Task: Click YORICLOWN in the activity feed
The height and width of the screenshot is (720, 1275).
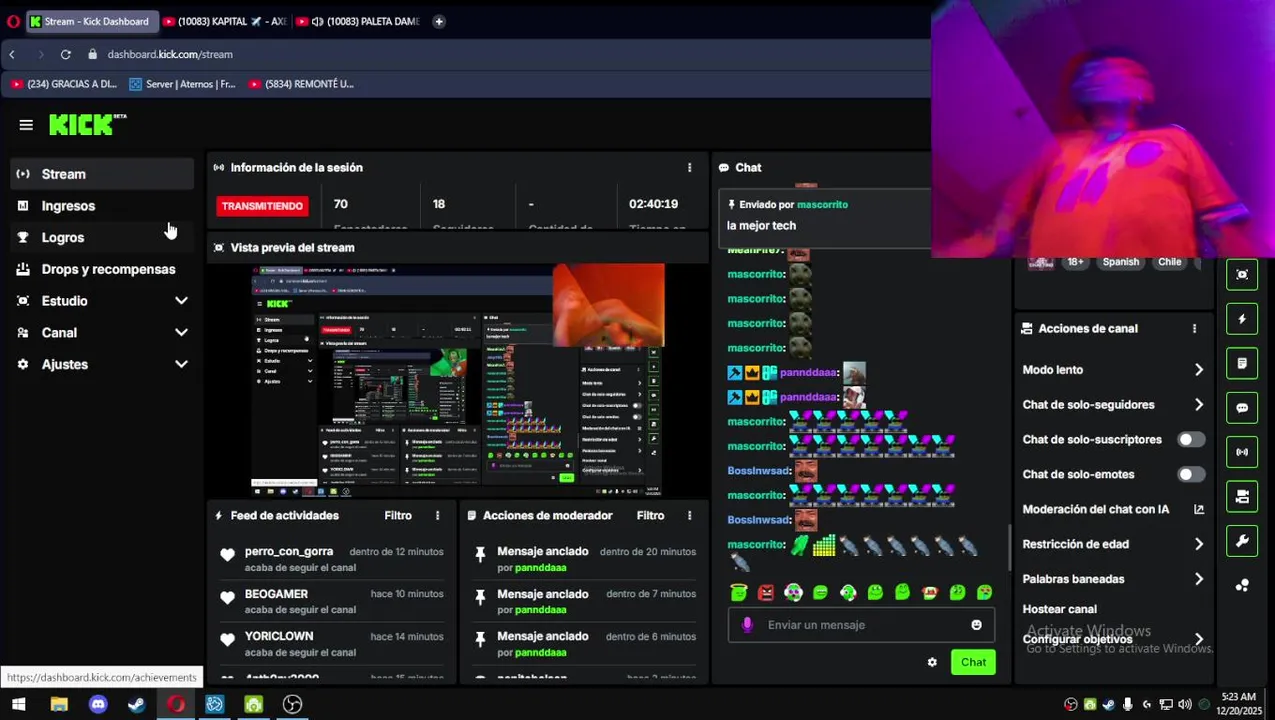Action: tap(279, 636)
